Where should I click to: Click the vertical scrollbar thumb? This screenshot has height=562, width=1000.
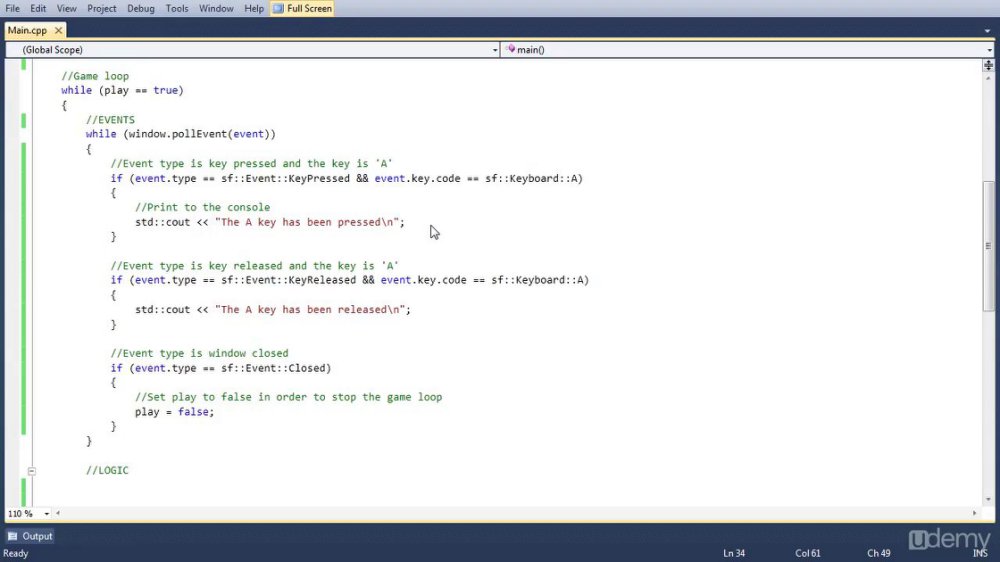[x=988, y=246]
